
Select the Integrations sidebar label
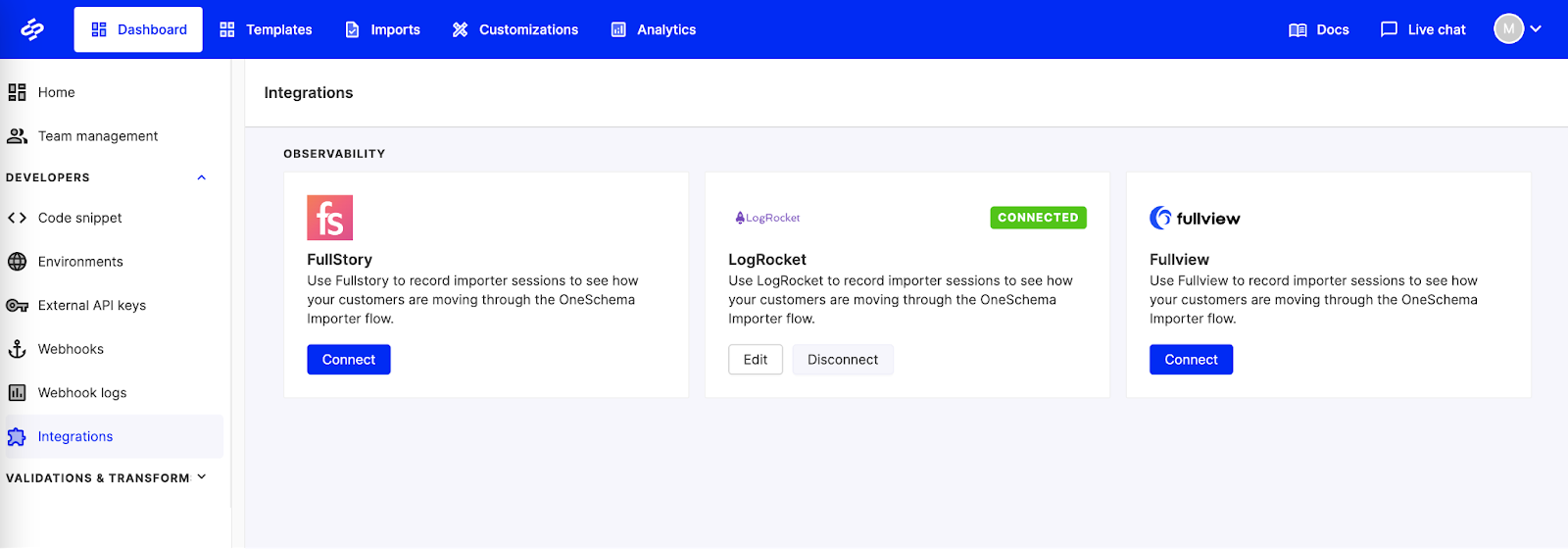75,437
